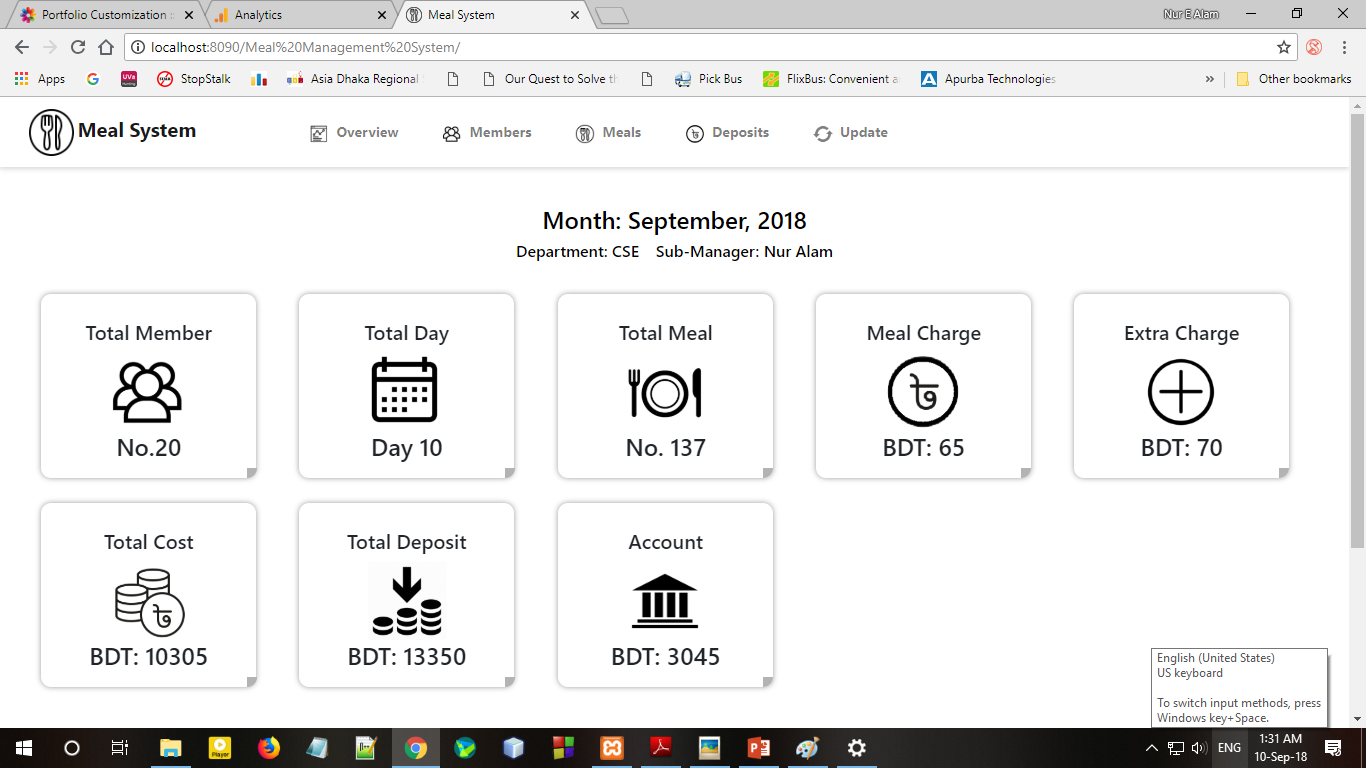Click the scrollbar down arrow
This screenshot has height=768, width=1366.
click(1358, 719)
